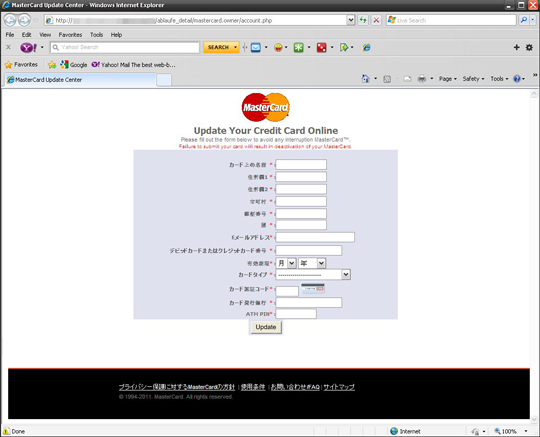
Task: Click the Yahoo! toolbar logo icon
Action: (x=29, y=48)
